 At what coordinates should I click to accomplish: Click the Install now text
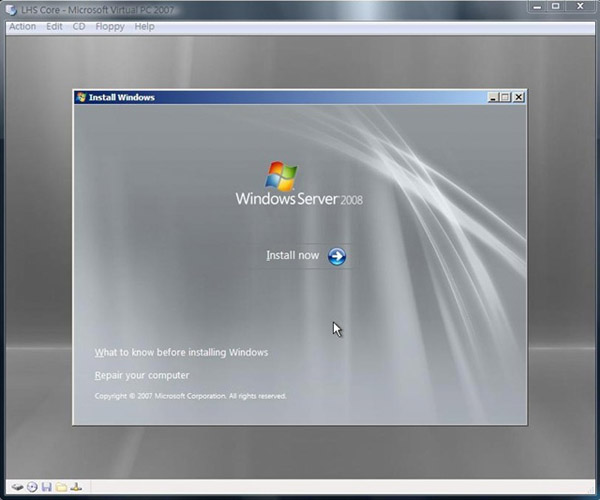pos(292,256)
